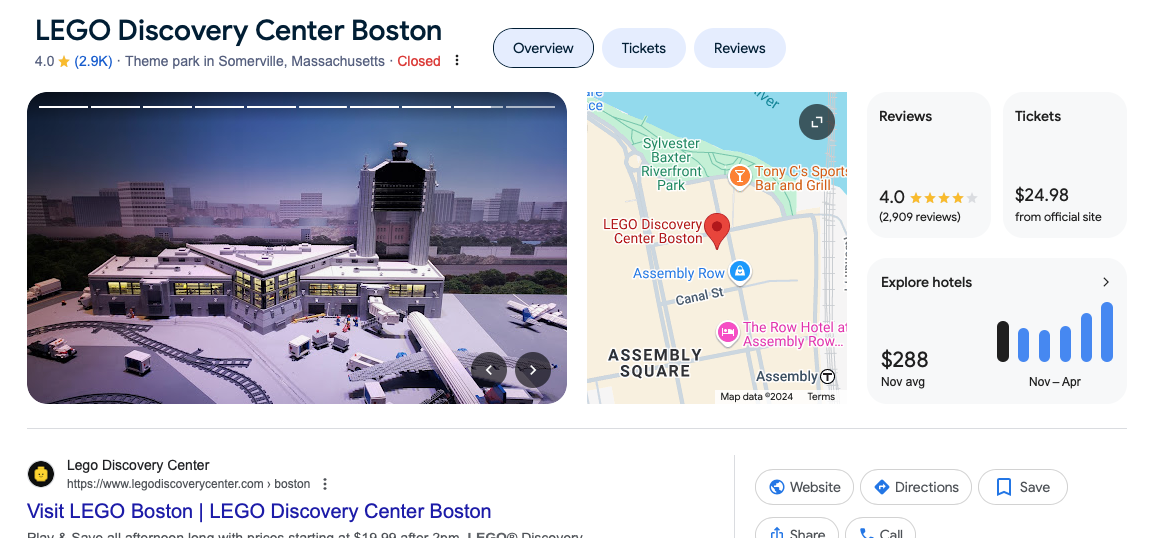Advance to the next photo
The image size is (1157, 538).
tap(533, 370)
